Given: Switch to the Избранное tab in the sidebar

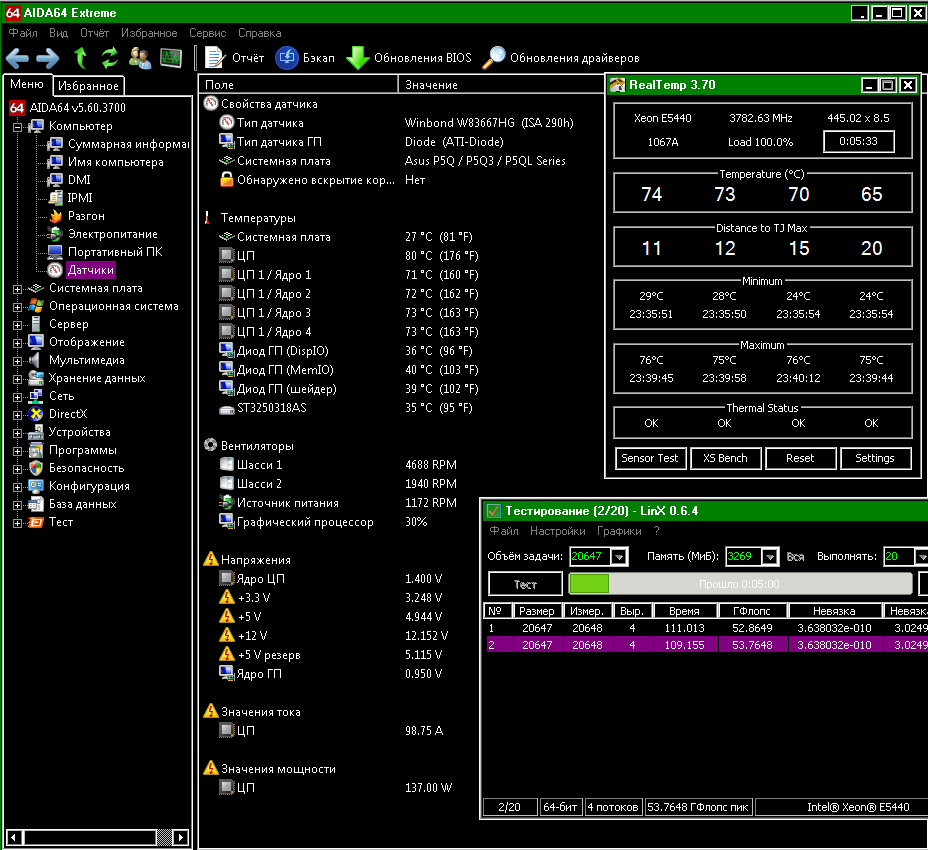Looking at the screenshot, I should [88, 86].
